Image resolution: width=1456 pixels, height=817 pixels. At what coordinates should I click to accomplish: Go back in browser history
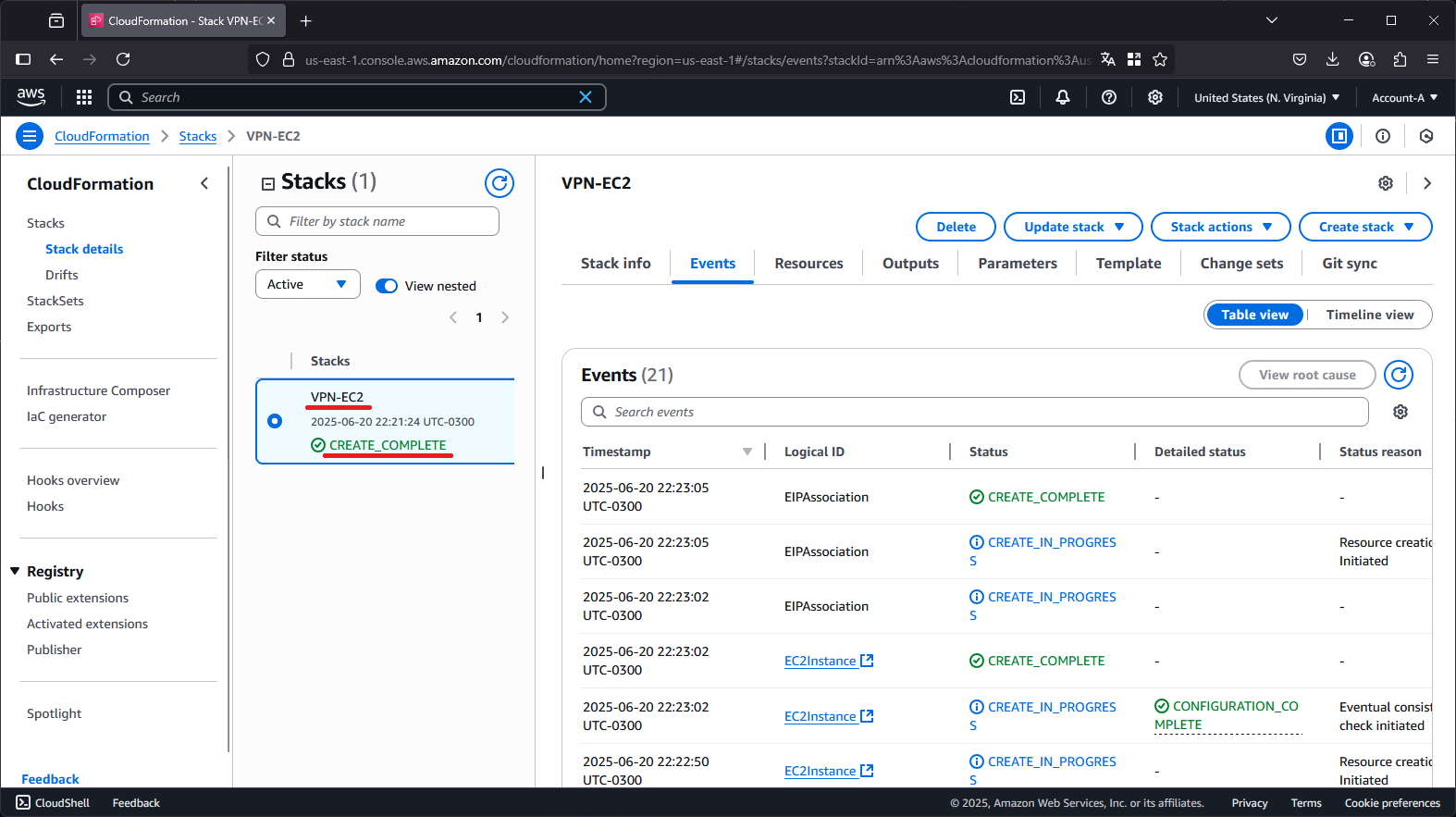[x=56, y=59]
